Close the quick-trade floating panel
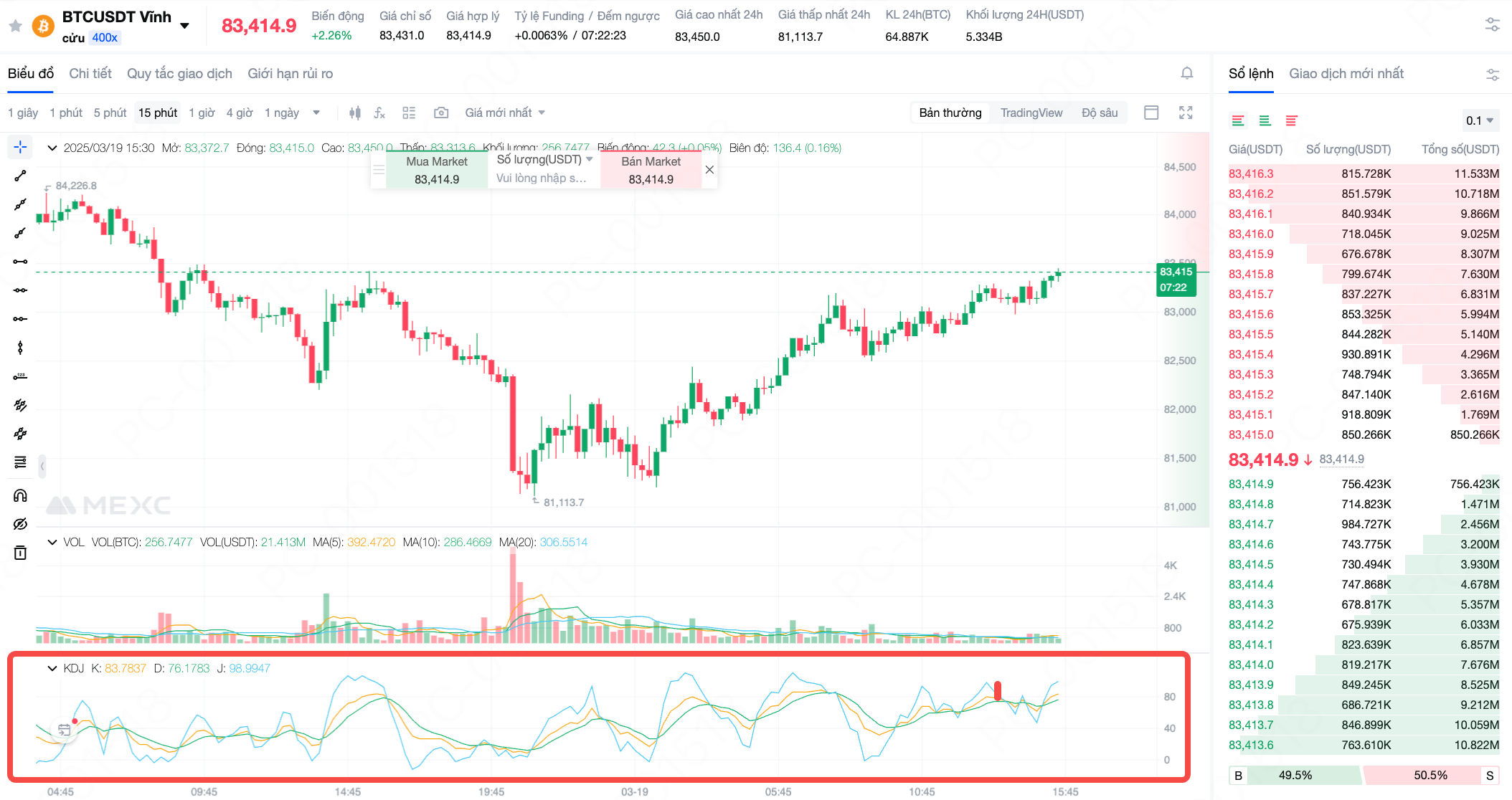Viewport: 1512px width, 800px height. click(x=709, y=170)
